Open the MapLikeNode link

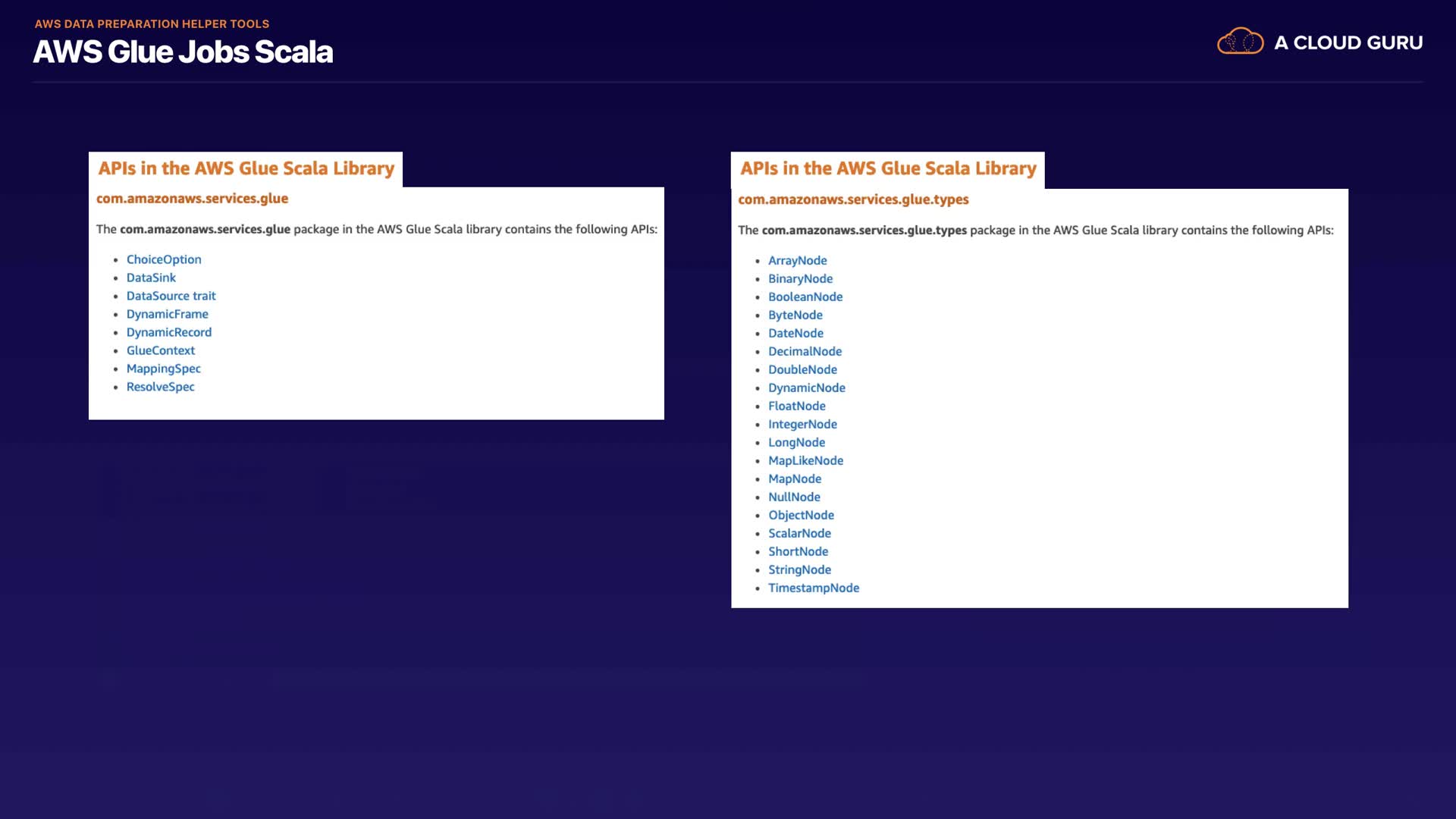coord(805,461)
